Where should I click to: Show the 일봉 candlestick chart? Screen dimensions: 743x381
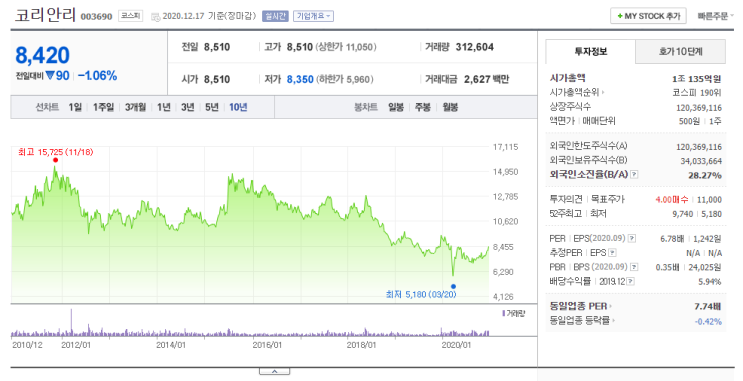(396, 108)
